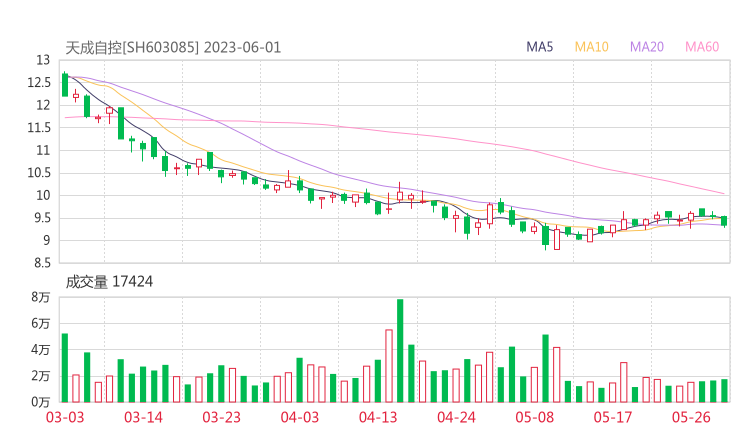Click the MA60 legend label
The width and height of the screenshot is (740, 440).
pyautogui.click(x=702, y=47)
